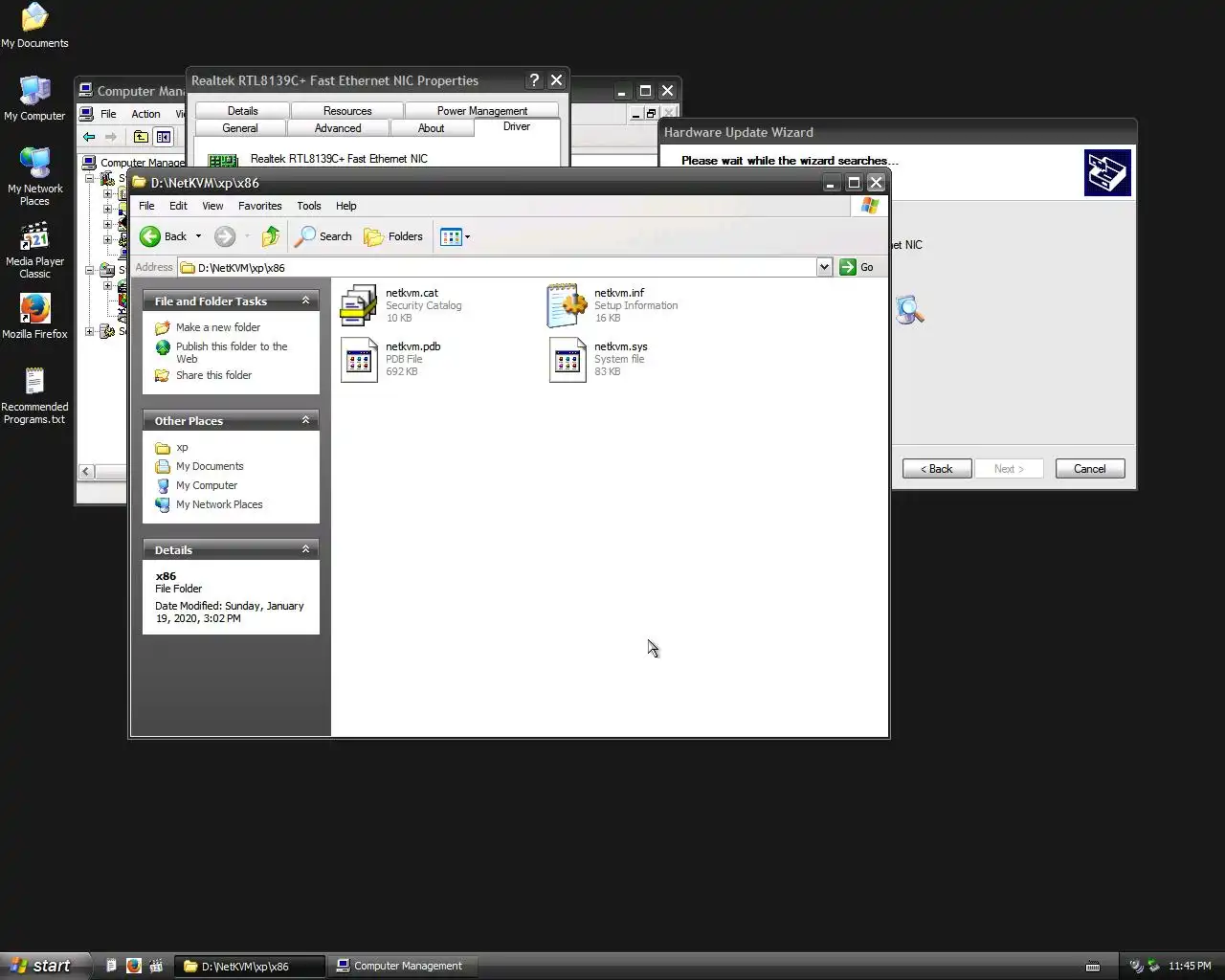Screen dimensions: 1225x980
Task: Open My Computer under Other Places
Action: 206,485
